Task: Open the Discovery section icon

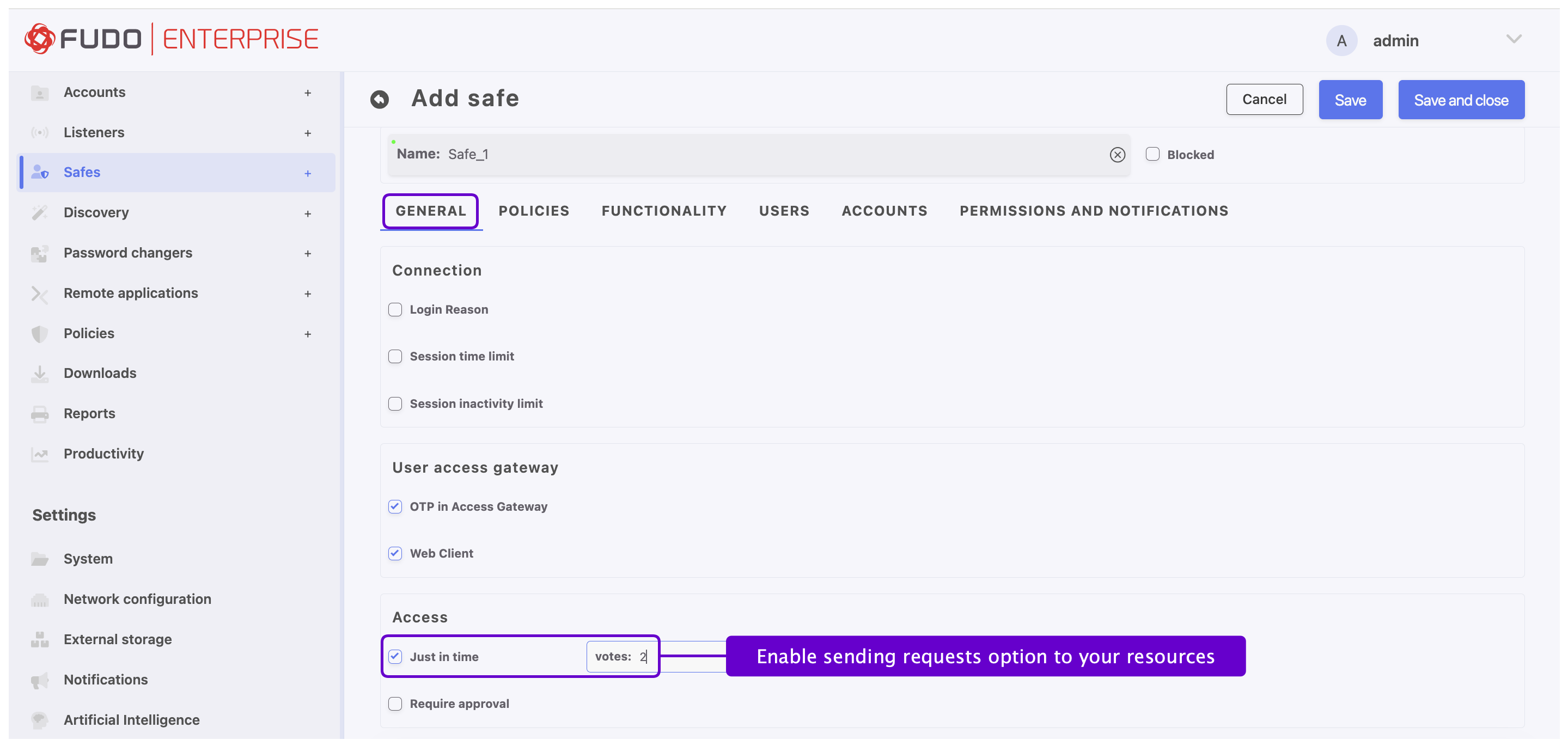Action: click(x=40, y=212)
